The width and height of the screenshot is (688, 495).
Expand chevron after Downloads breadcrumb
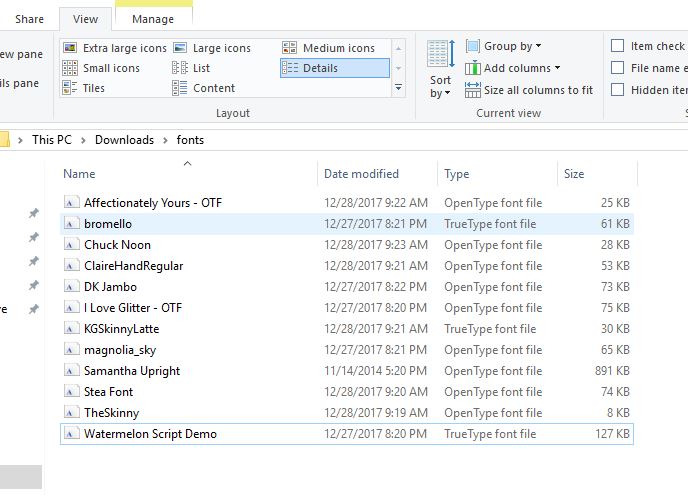click(165, 140)
